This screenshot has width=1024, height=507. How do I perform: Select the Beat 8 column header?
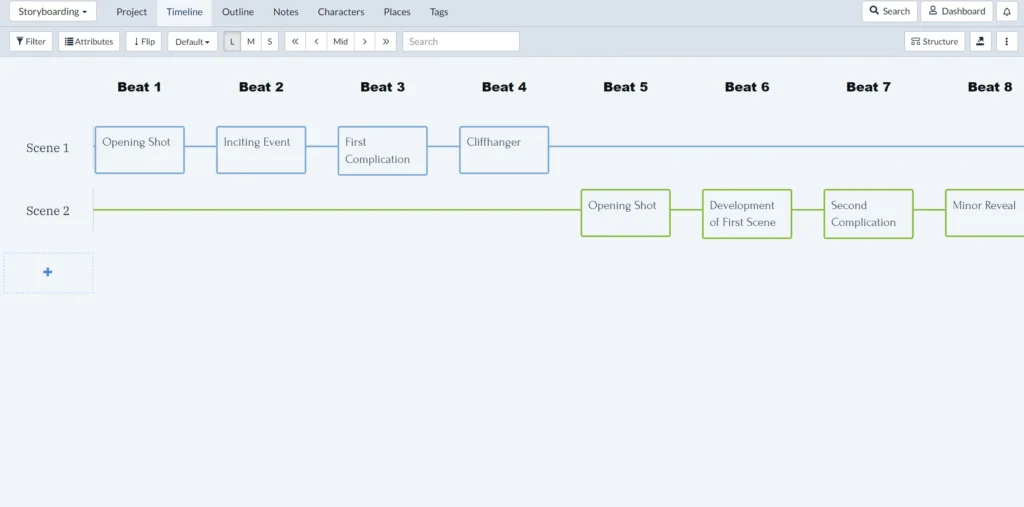tap(989, 87)
